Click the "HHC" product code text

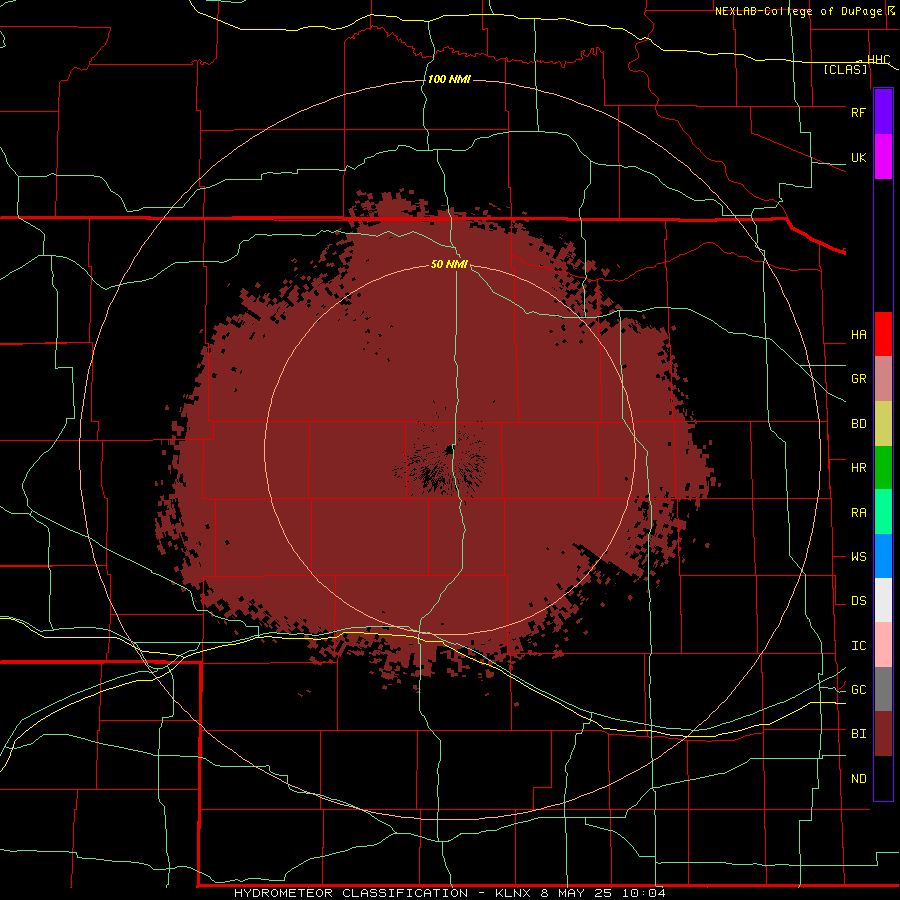(879, 59)
